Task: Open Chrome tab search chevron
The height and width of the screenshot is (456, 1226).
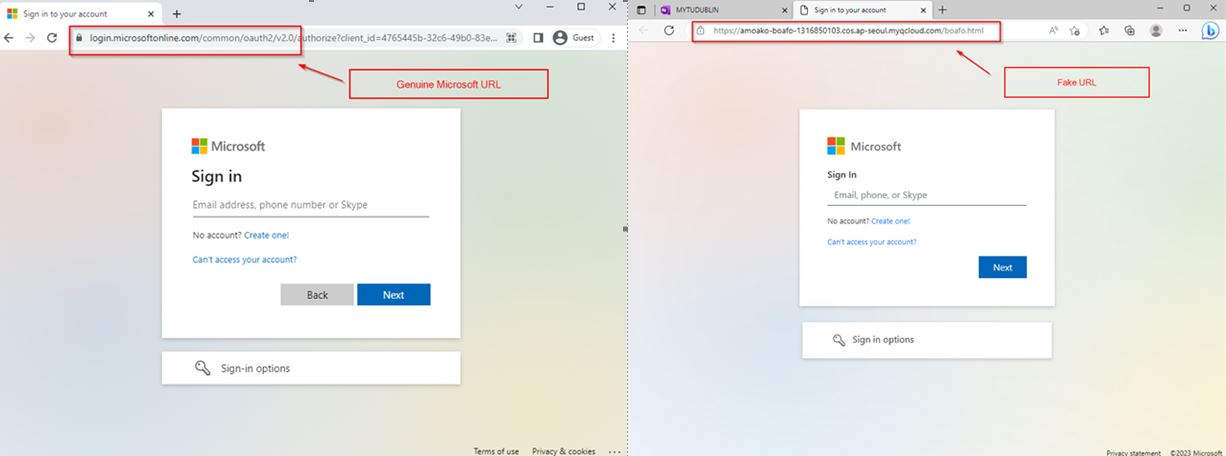Action: click(x=518, y=7)
